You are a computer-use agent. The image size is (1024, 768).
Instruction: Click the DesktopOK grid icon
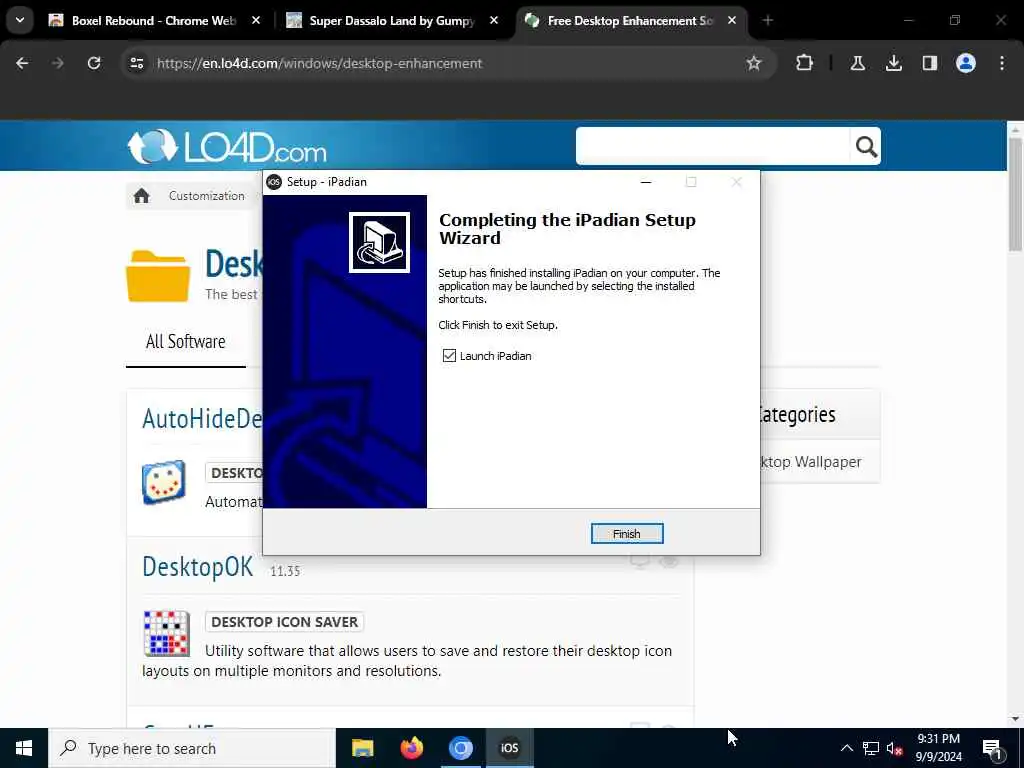pos(167,633)
